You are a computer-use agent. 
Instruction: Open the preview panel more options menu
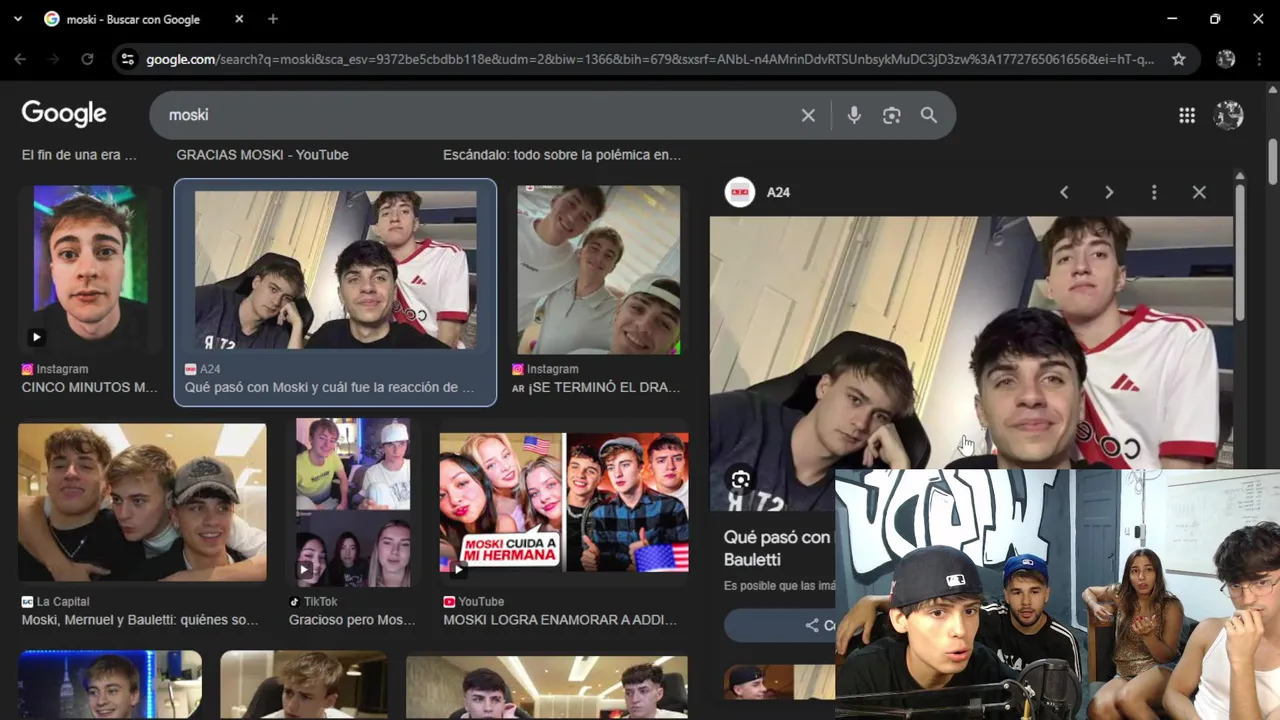pyautogui.click(x=1154, y=192)
